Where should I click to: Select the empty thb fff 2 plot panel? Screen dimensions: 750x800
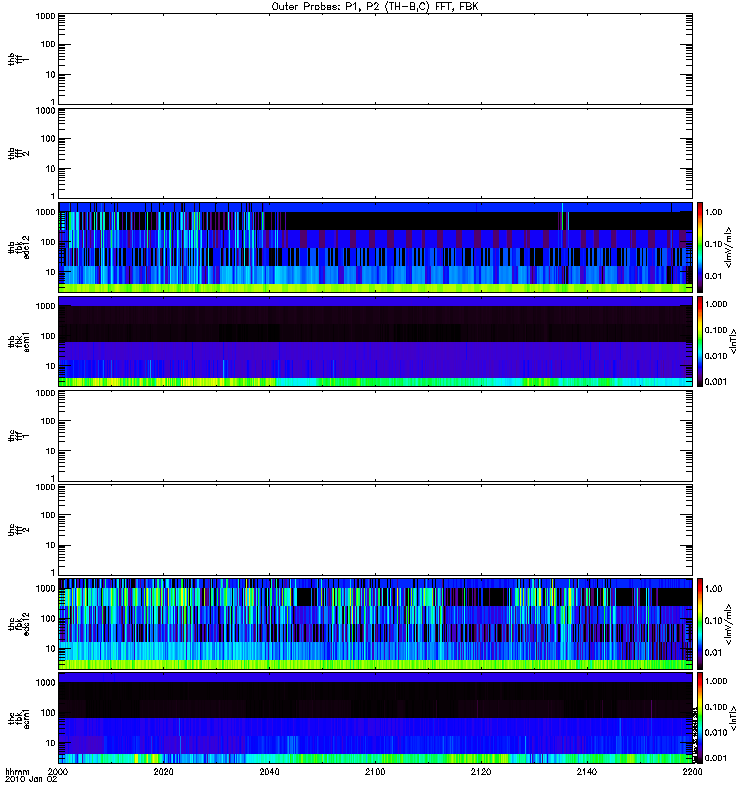coord(376,154)
